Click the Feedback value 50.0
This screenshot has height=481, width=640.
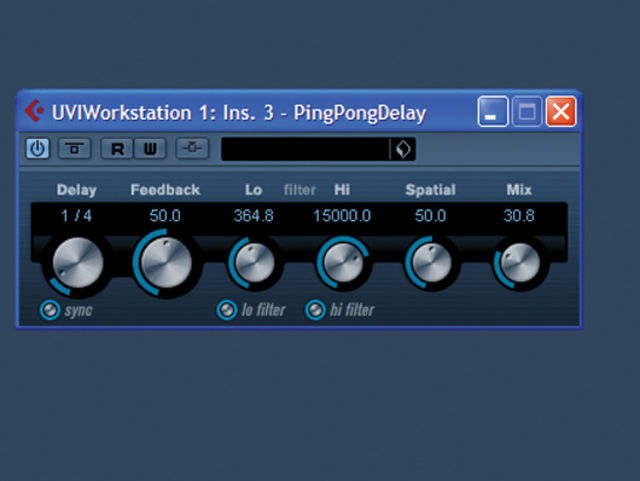(165, 216)
